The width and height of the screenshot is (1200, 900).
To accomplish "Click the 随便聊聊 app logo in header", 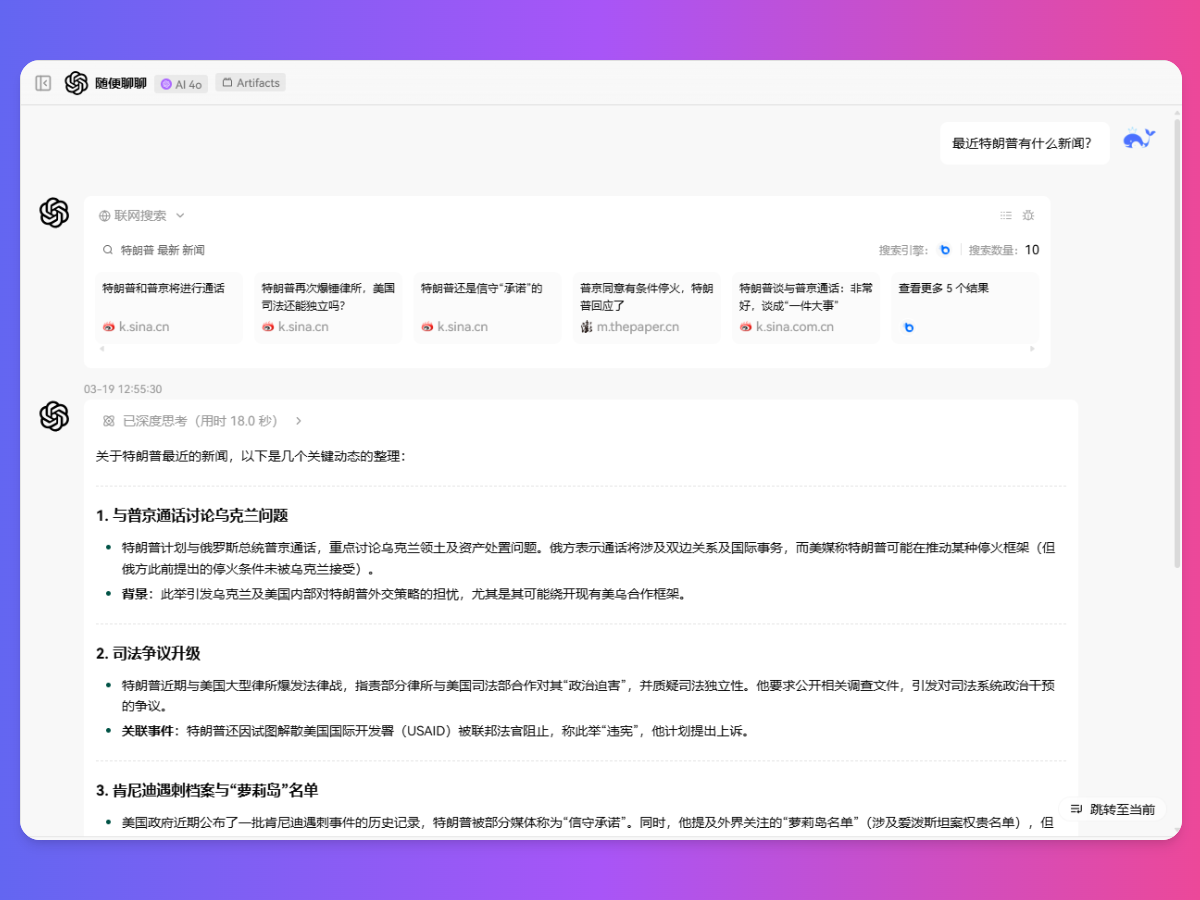I will 75,83.
